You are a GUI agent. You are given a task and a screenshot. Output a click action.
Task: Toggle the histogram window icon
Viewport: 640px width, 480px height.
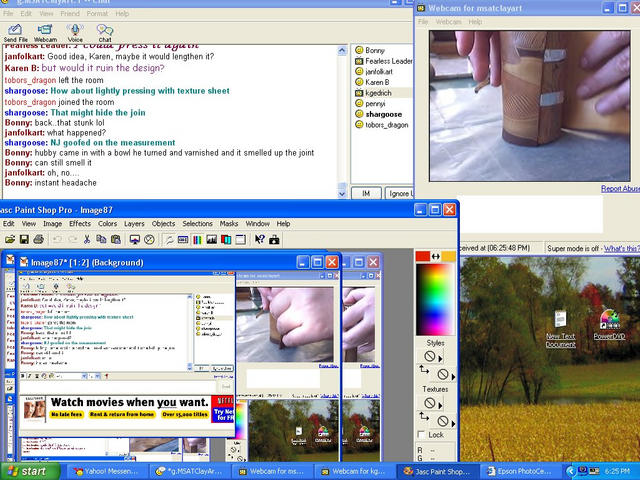[211, 240]
